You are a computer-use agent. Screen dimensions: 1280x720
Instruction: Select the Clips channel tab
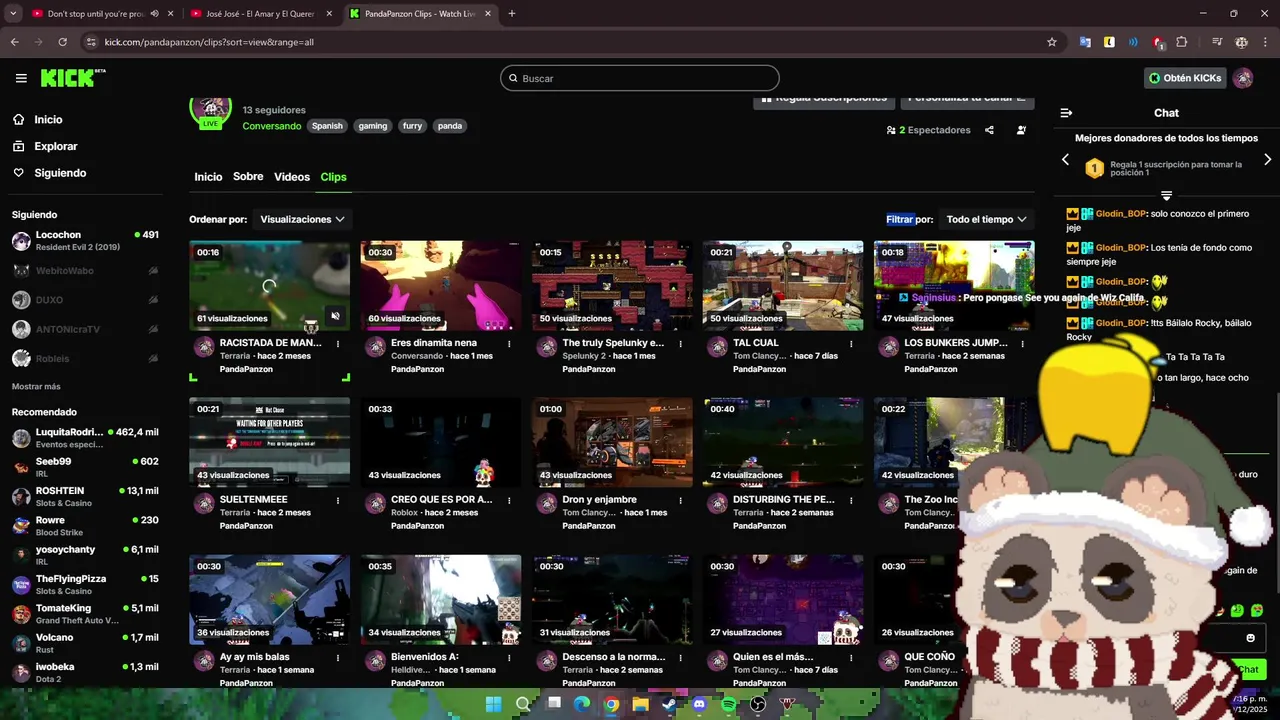tap(333, 177)
